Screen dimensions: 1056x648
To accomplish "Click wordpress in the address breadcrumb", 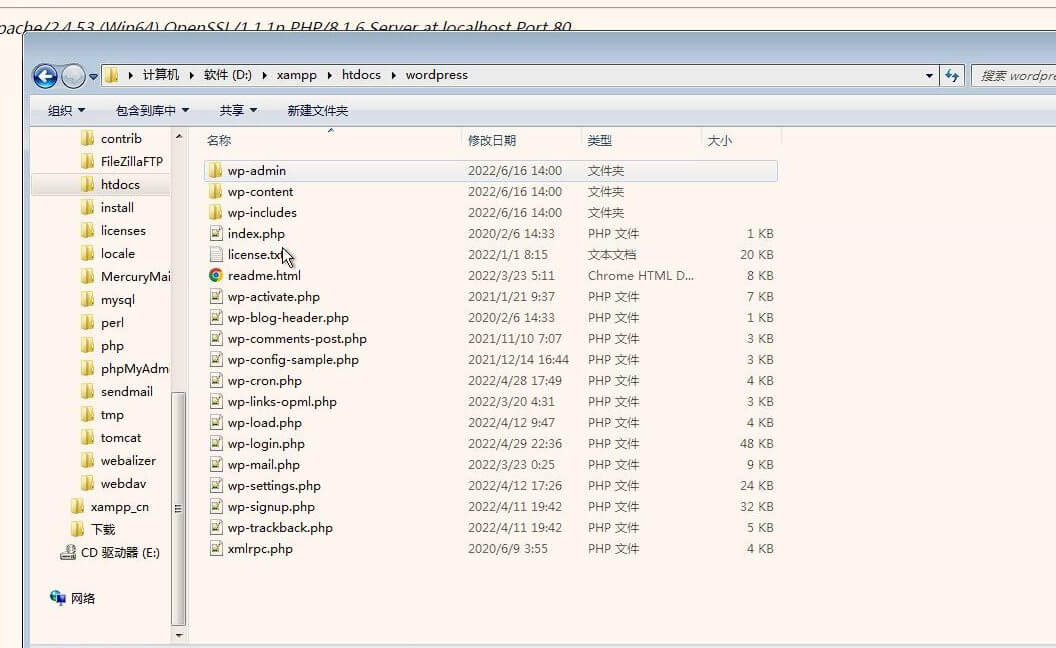I will 436,75.
